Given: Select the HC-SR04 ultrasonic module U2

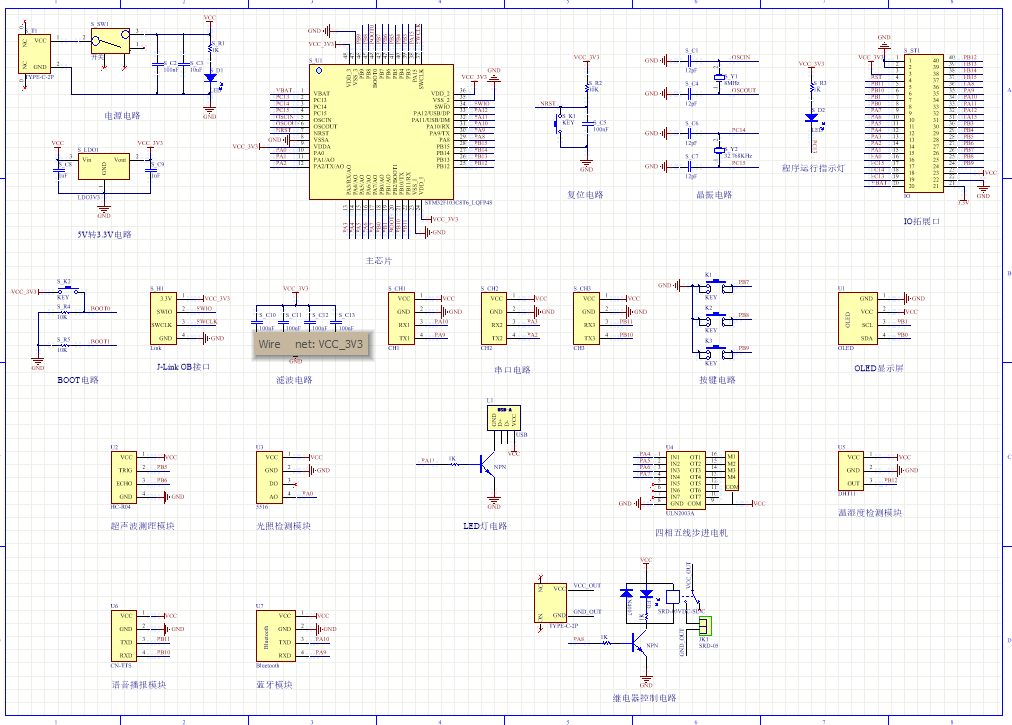Looking at the screenshot, I should pyautogui.click(x=124, y=477).
